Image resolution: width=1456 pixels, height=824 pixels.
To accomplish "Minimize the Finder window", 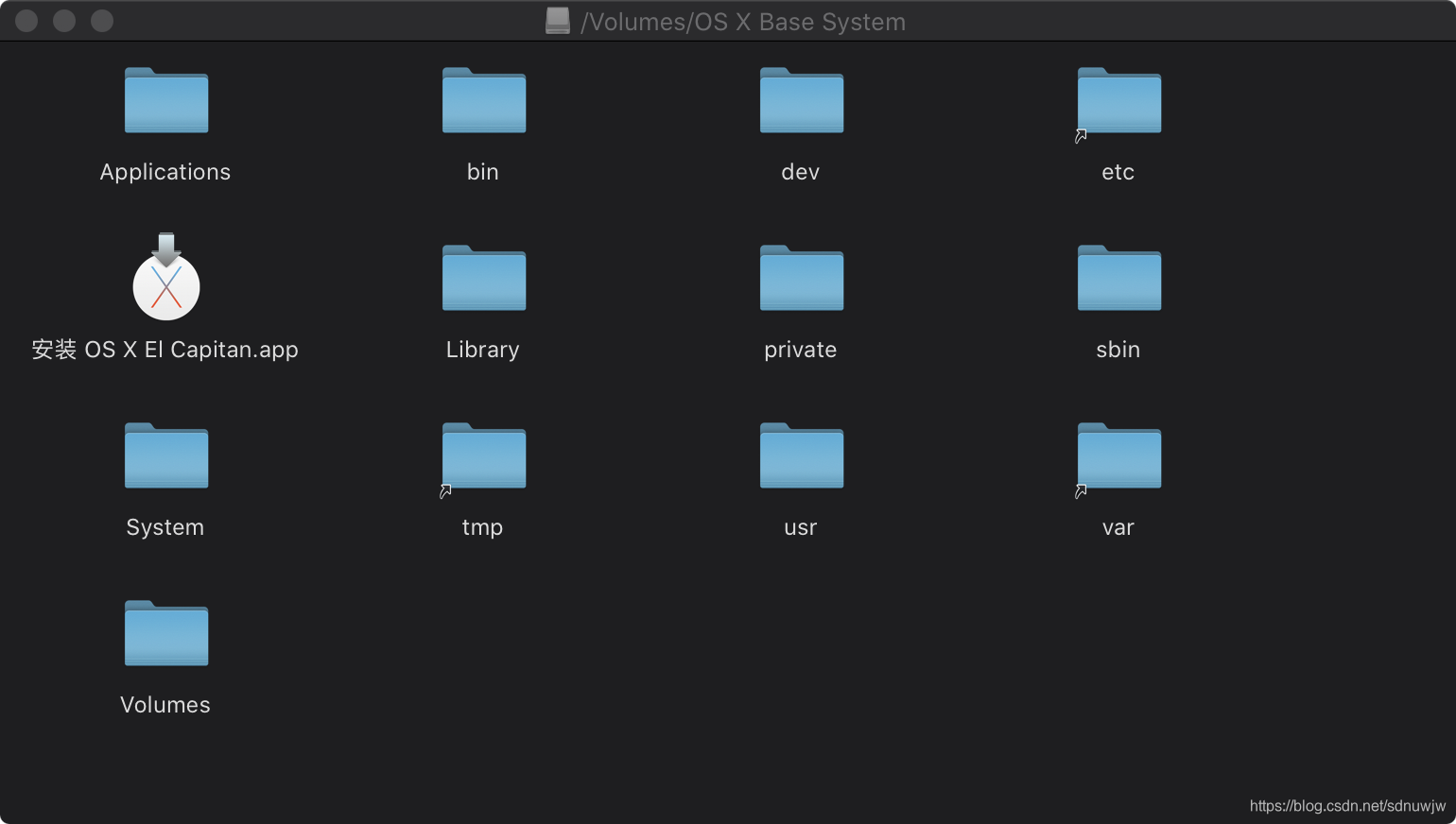I will coord(64,21).
